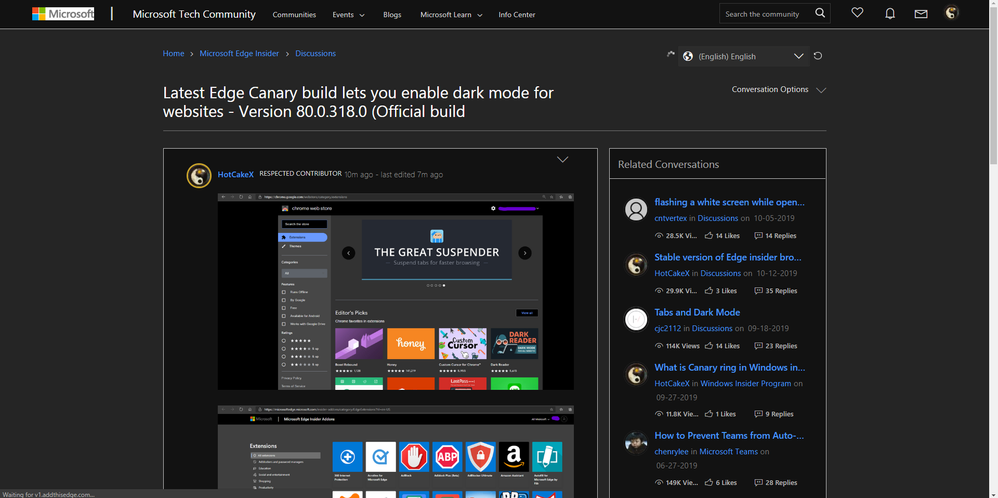
Task: Click the 29.9K Views eye icon
Action: pyautogui.click(x=659, y=291)
